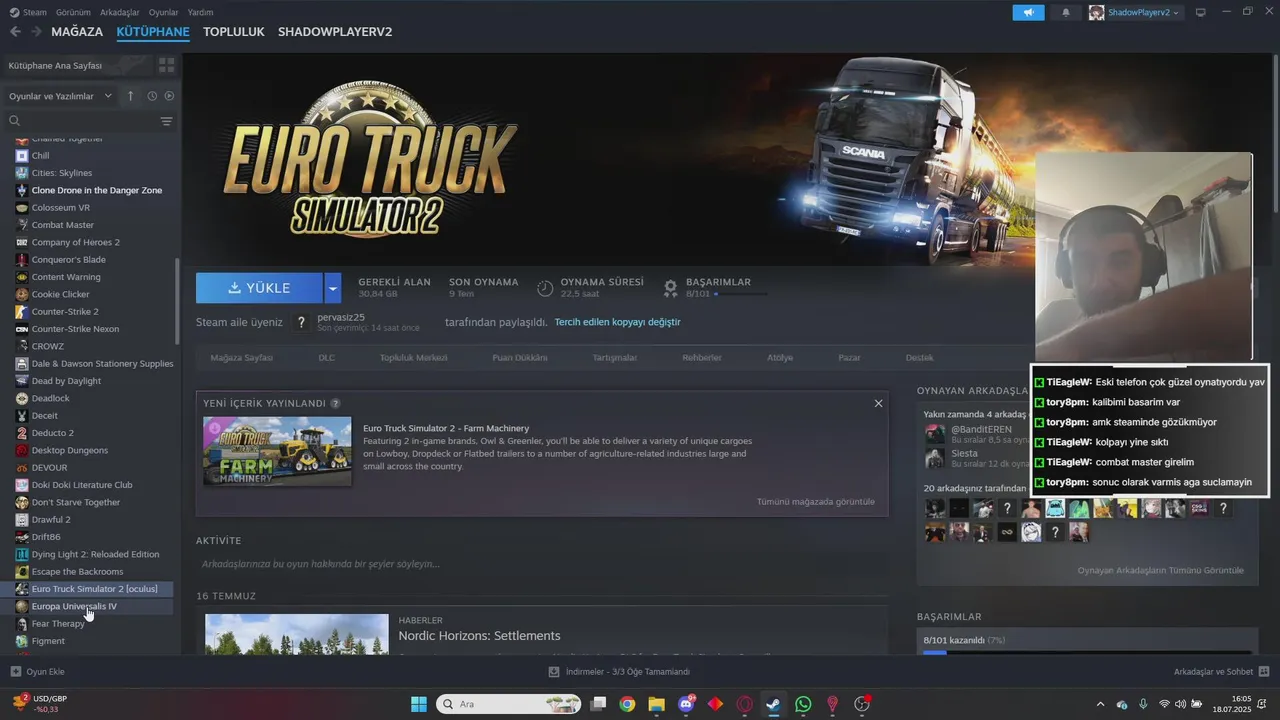Open the Steam menu
1280x720 pixels.
(28, 12)
